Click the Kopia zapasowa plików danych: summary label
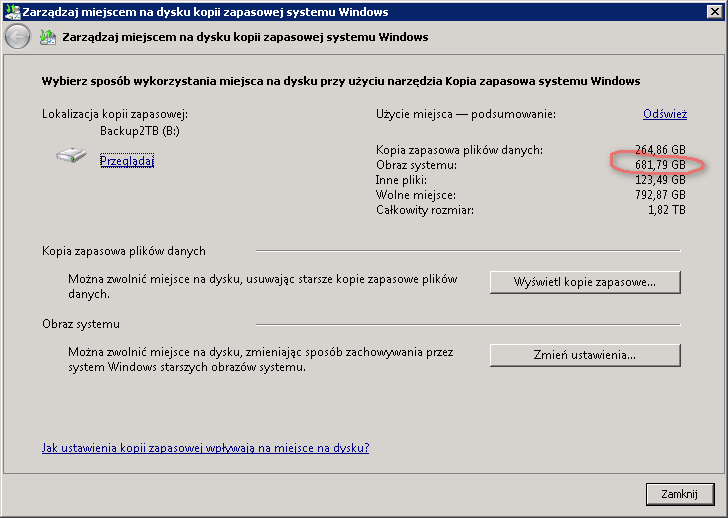 coord(459,150)
